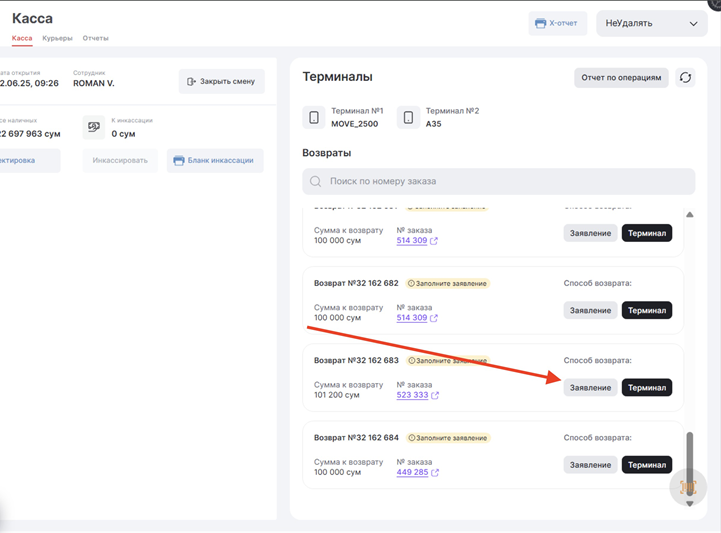Click the search magnifier icon in Возвраты

coord(316,181)
